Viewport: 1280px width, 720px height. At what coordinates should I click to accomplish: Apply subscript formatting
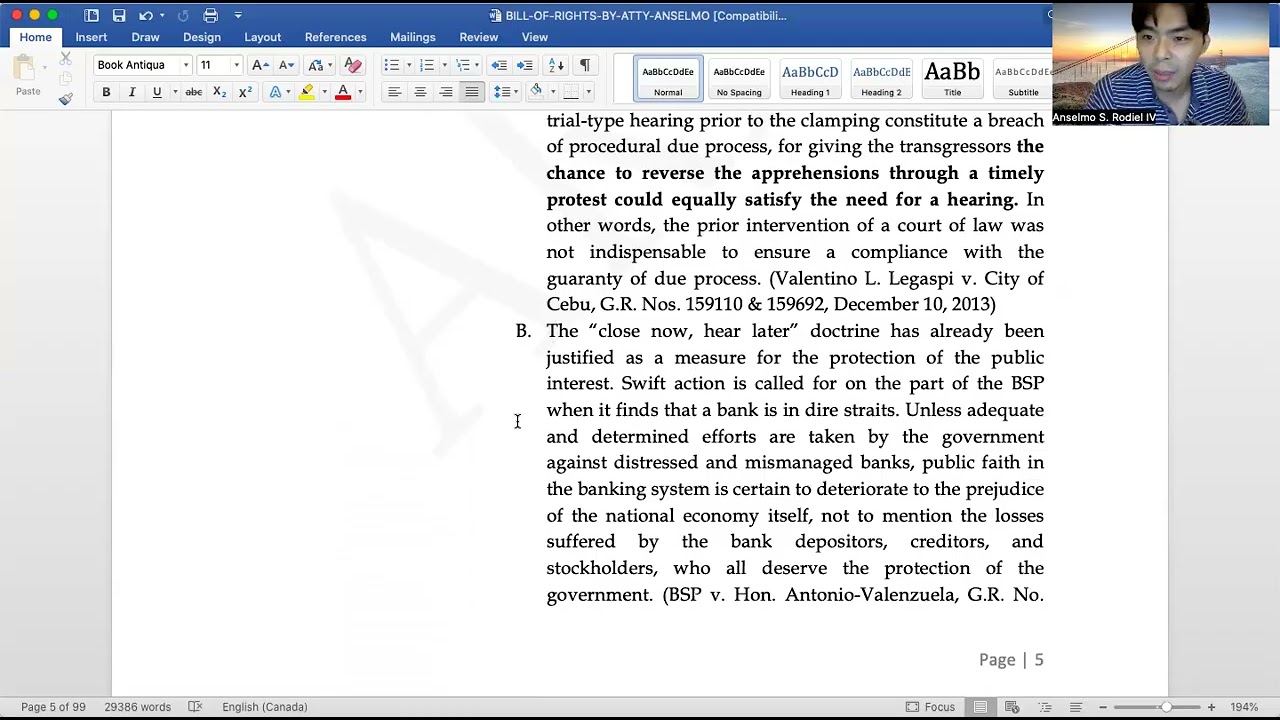[219, 92]
